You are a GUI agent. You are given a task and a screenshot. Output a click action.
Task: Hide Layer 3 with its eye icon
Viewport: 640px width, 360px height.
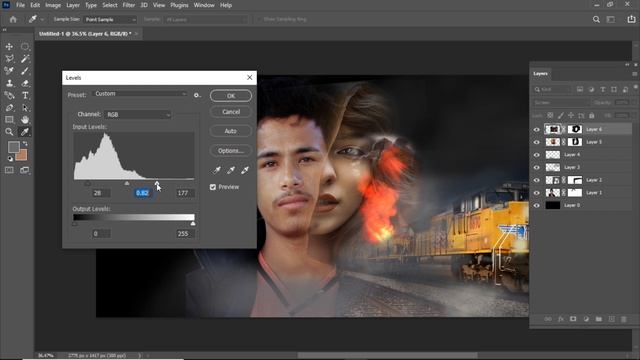[x=536, y=167]
